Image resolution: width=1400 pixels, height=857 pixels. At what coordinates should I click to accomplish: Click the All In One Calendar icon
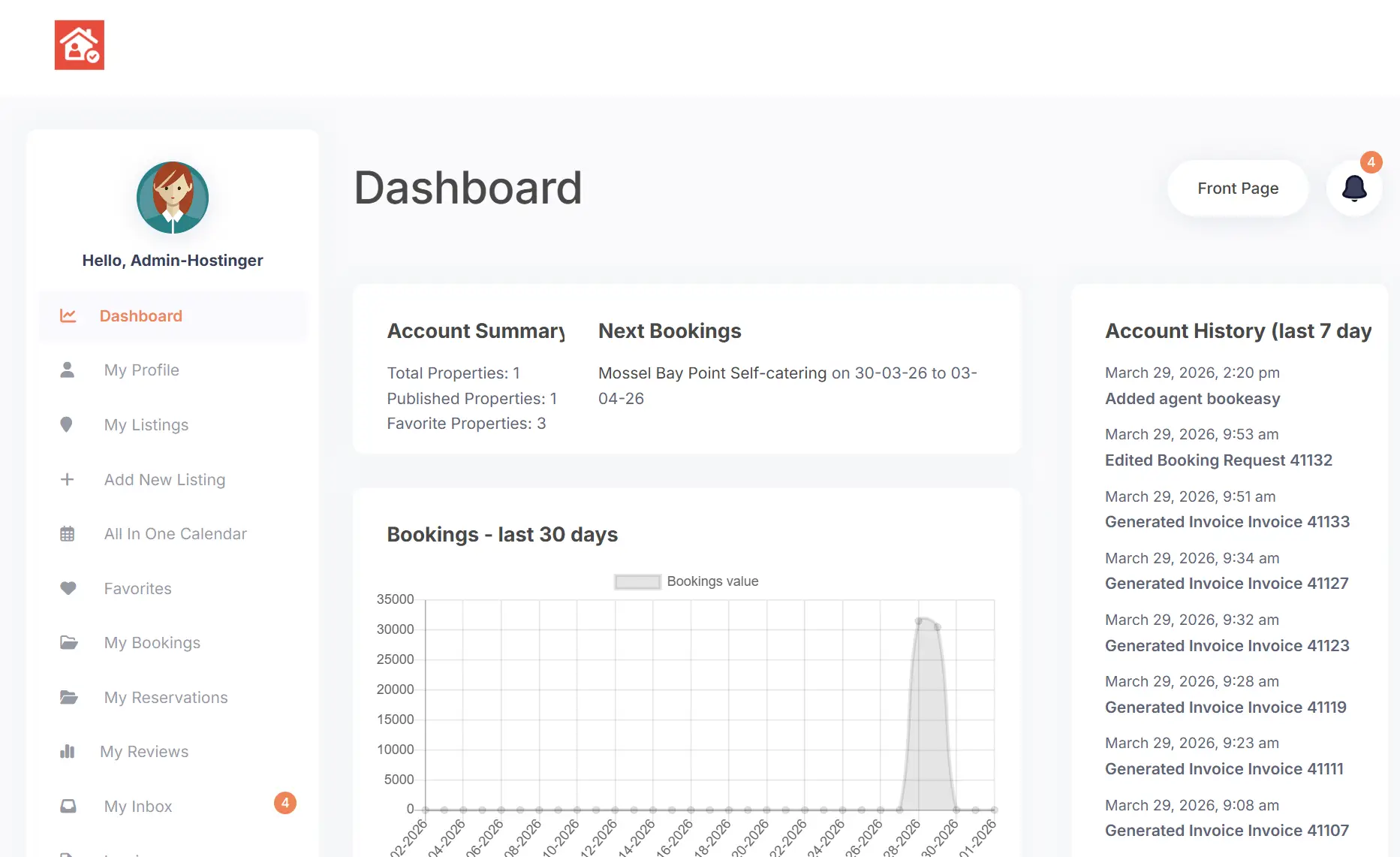pos(68,534)
